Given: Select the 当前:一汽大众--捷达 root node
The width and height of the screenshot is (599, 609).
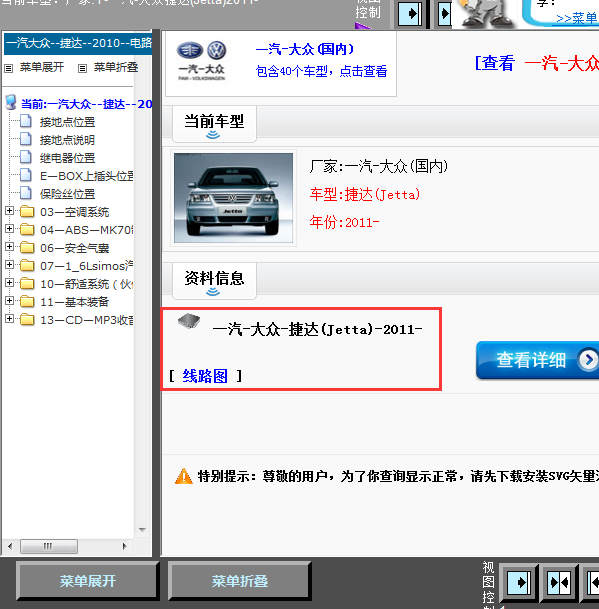Looking at the screenshot, I should click(x=86, y=104).
